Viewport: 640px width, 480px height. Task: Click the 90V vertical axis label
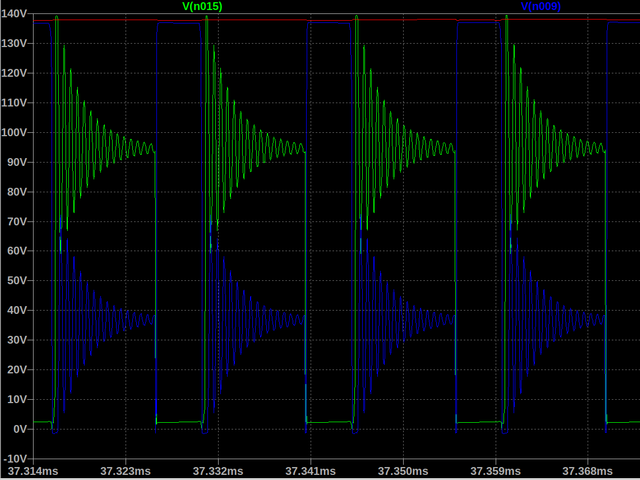coord(17,162)
